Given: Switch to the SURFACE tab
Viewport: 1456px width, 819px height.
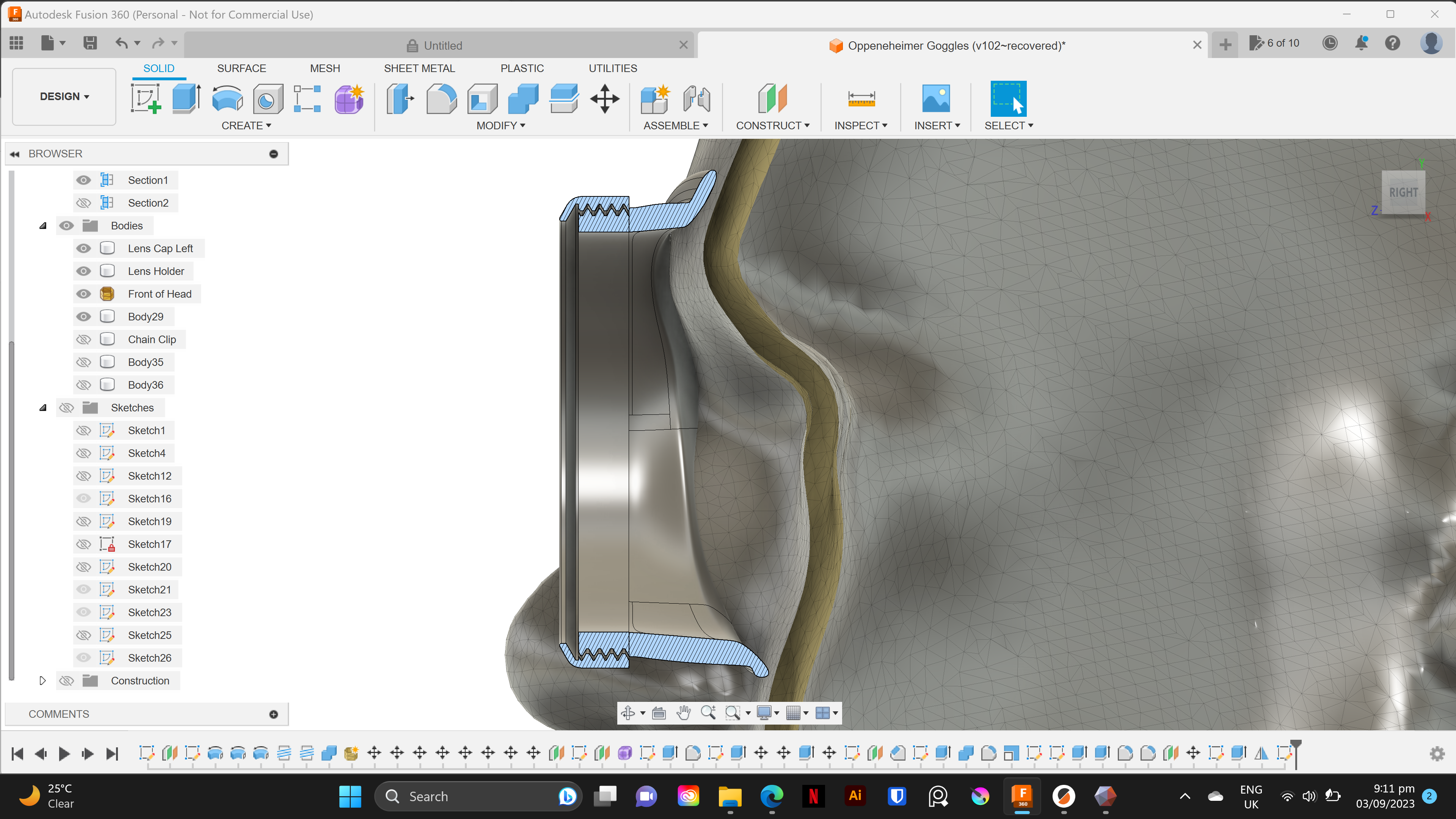Looking at the screenshot, I should (242, 68).
